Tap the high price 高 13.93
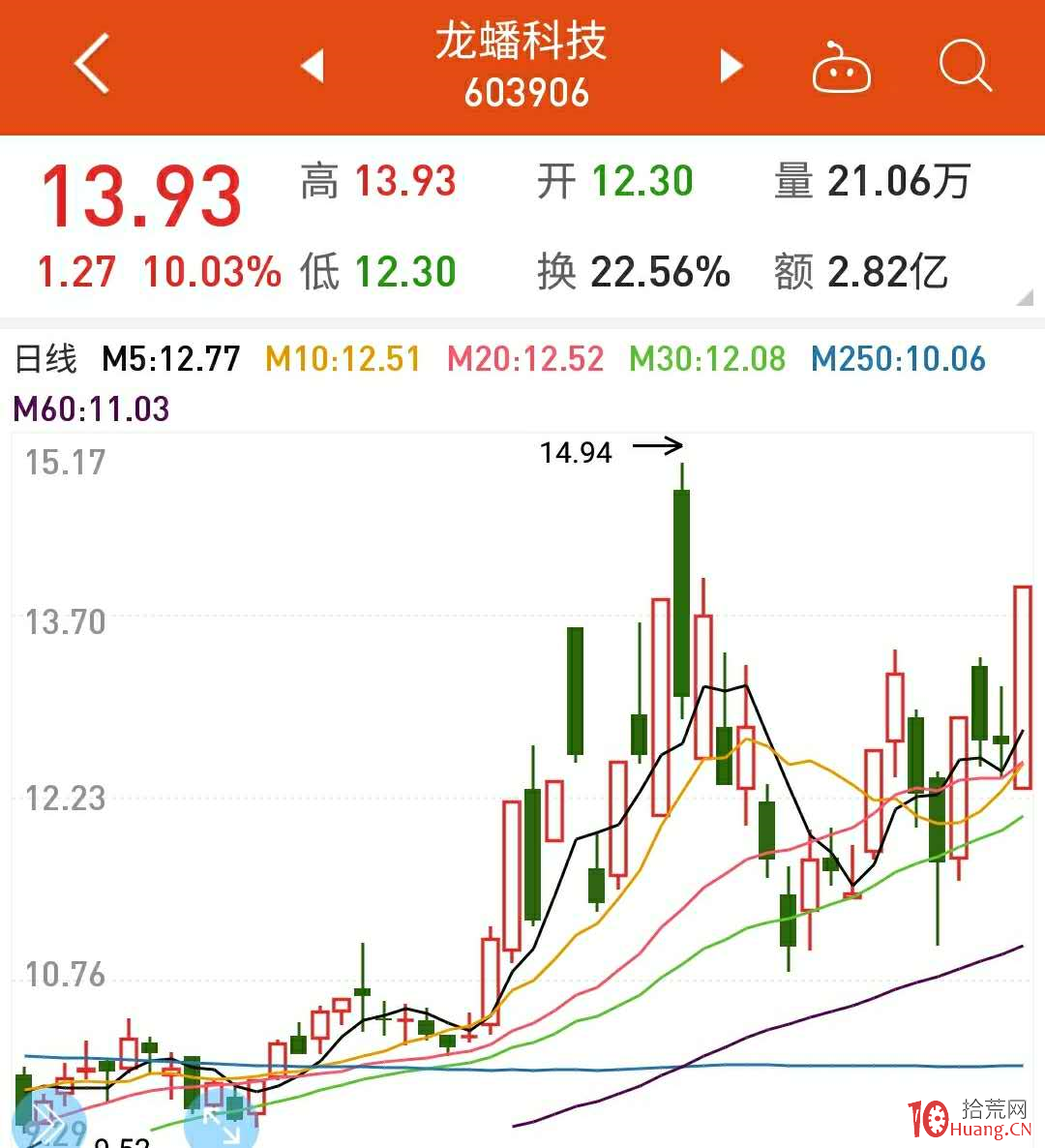Image resolution: width=1045 pixels, height=1148 pixels. 378,181
